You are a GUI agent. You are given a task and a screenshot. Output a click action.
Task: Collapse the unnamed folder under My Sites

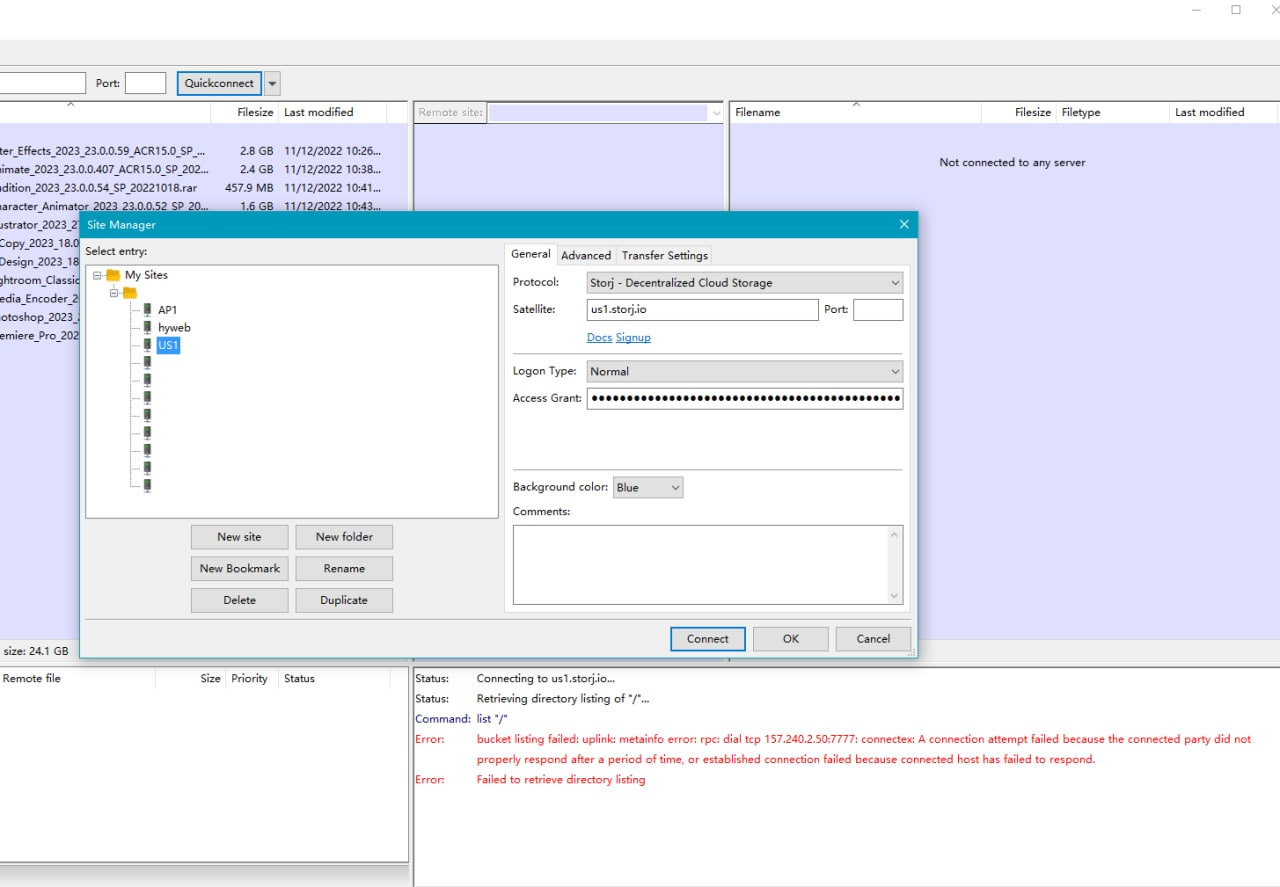click(115, 293)
